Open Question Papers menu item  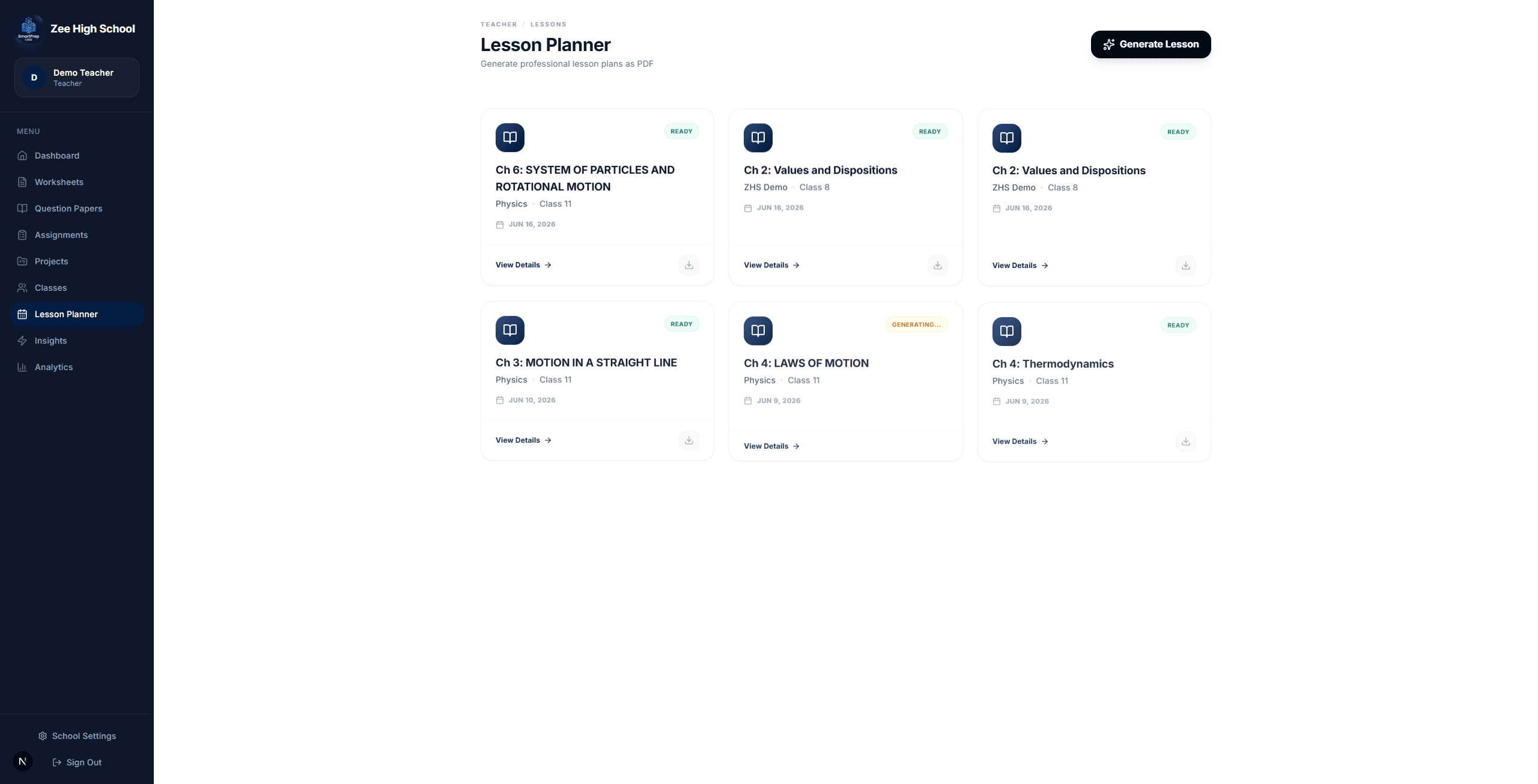[x=77, y=208]
